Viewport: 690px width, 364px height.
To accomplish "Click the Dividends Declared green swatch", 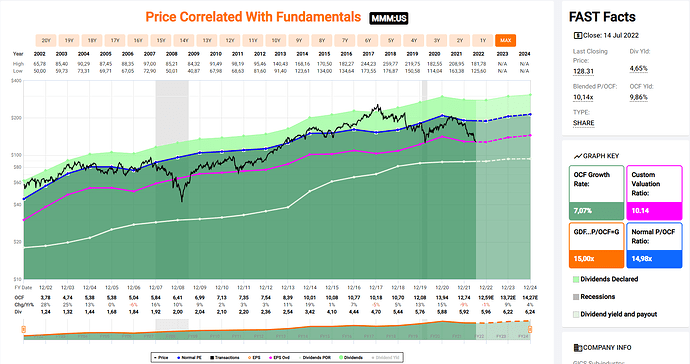I will coord(576,279).
